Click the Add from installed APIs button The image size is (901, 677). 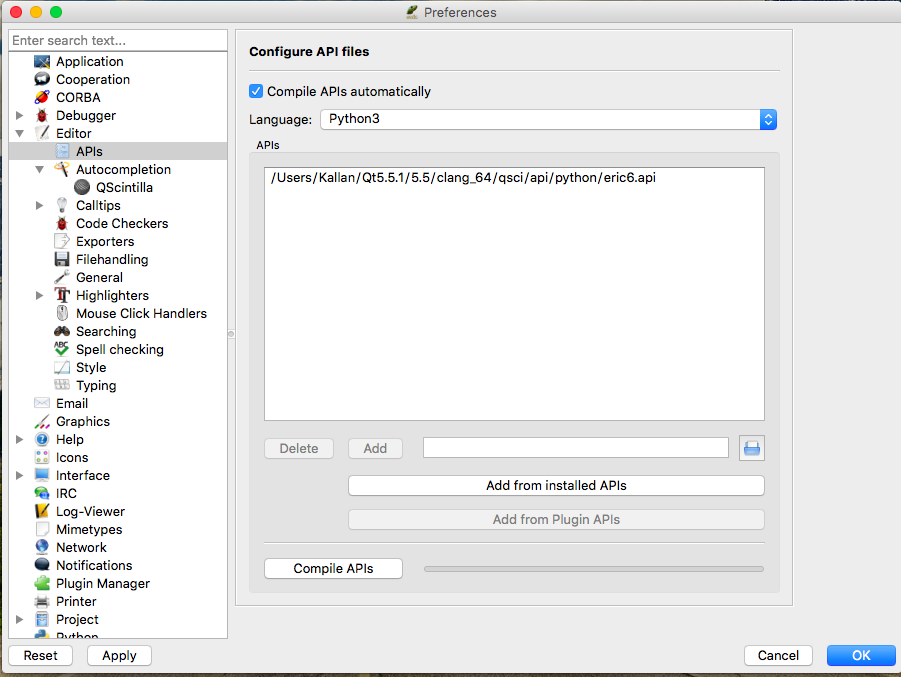coord(556,486)
